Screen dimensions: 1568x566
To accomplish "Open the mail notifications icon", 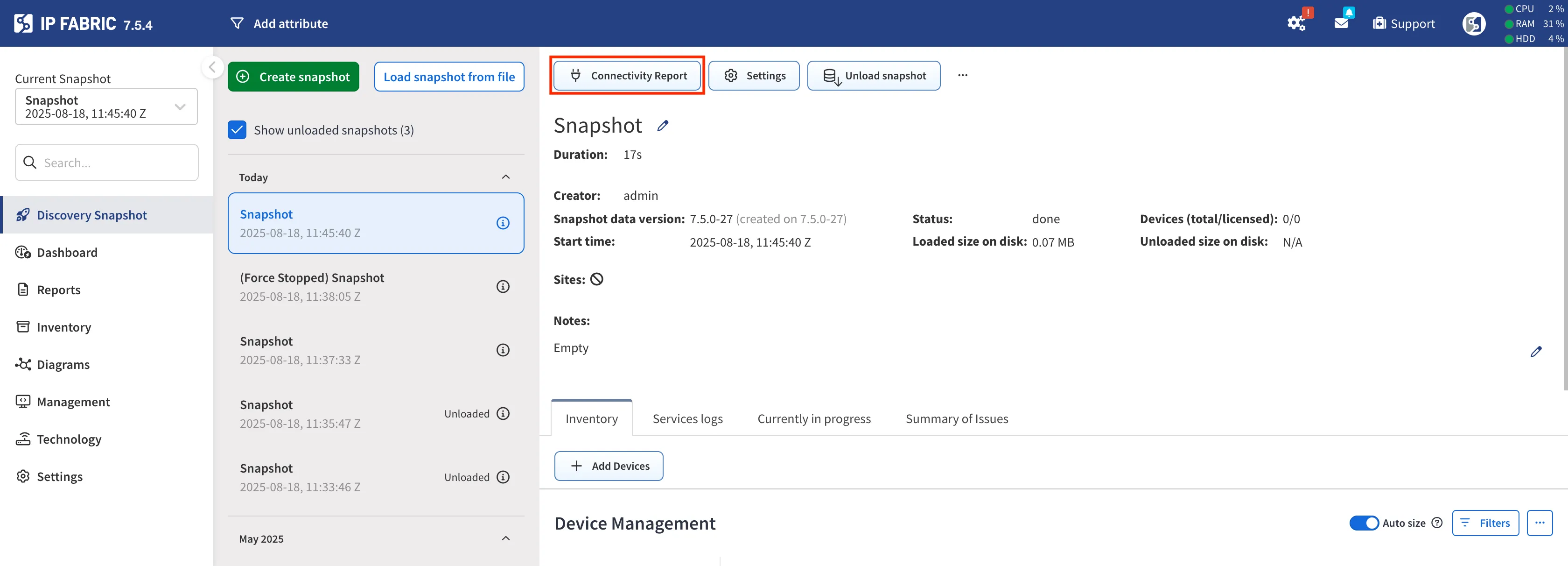I will click(1341, 23).
